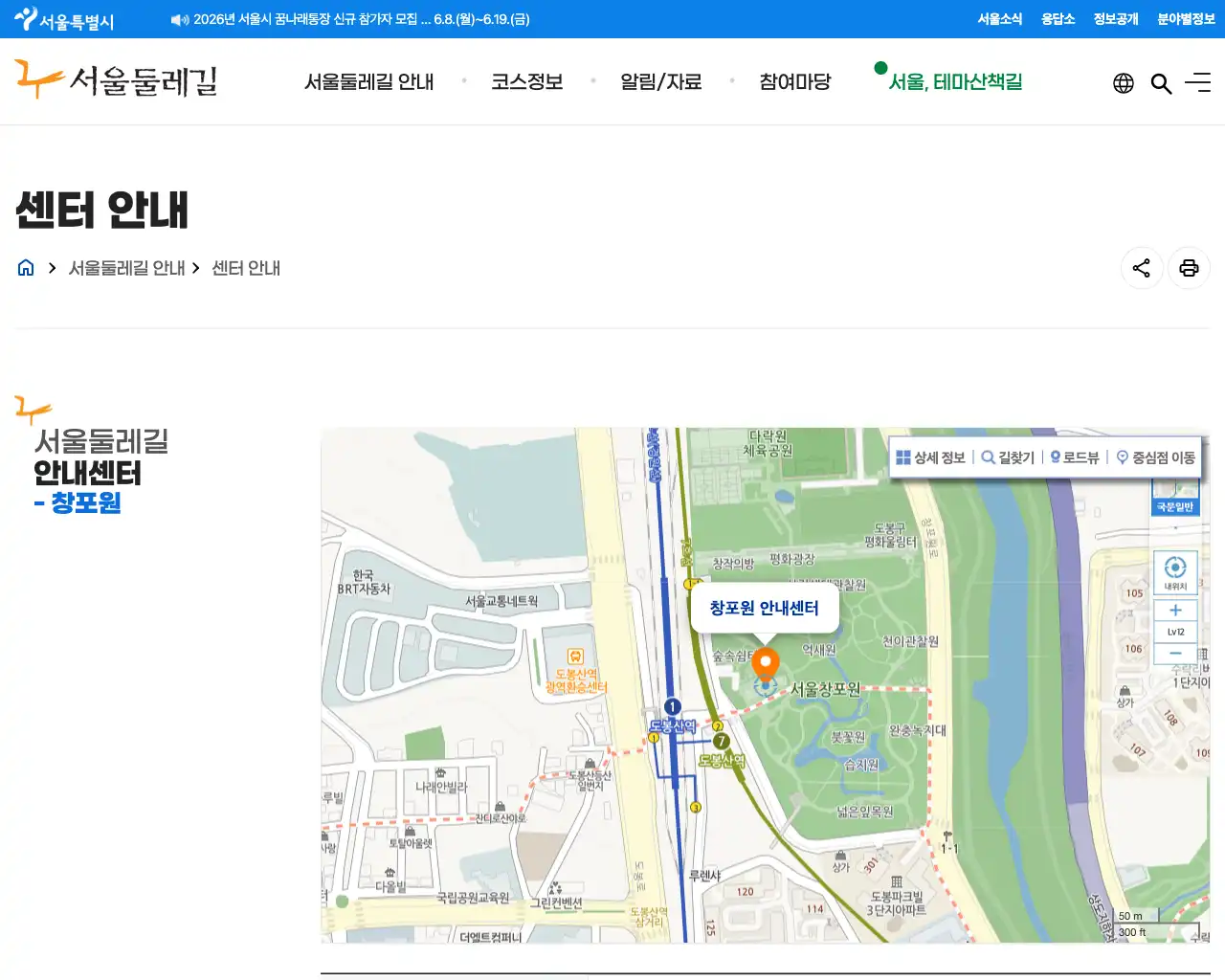Click 상세 정보 in map toolbar
1225x980 pixels.
pos(930,457)
